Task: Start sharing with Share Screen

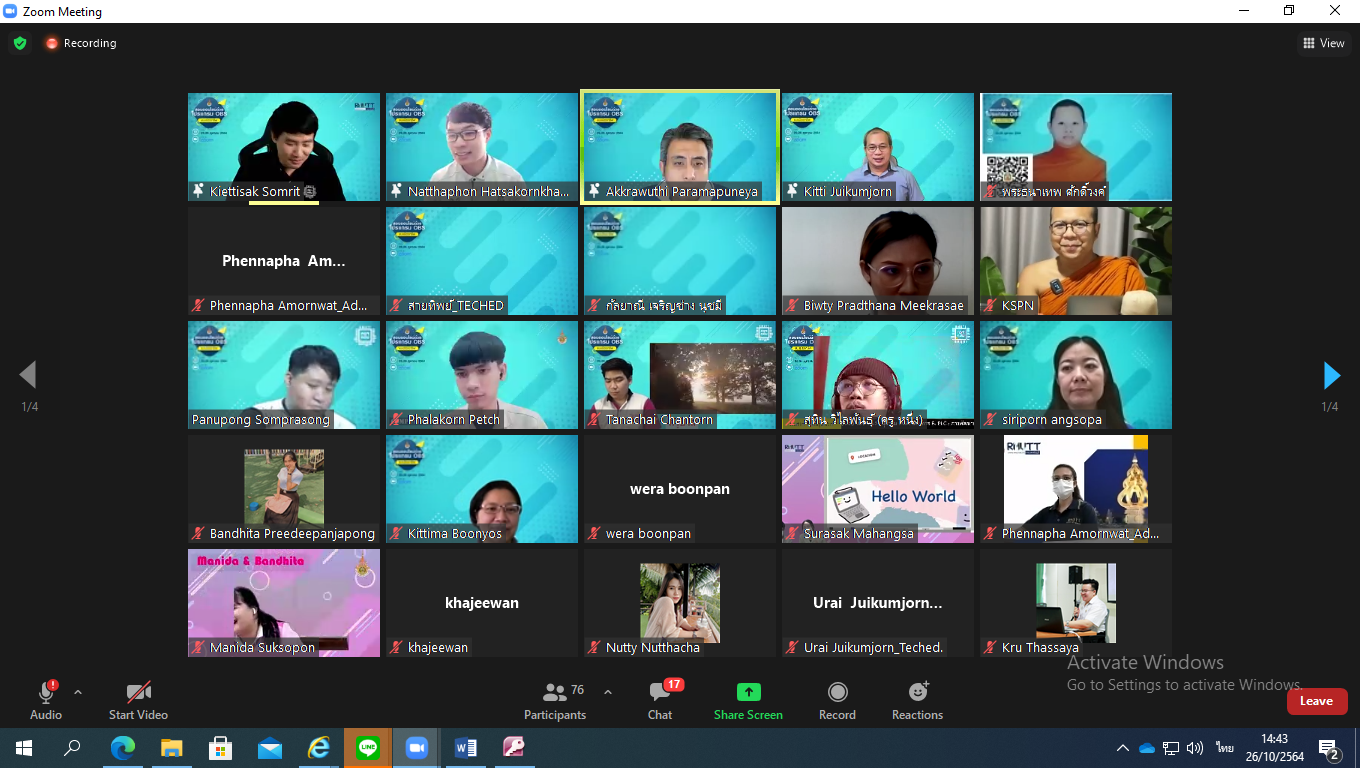Action: (x=748, y=700)
